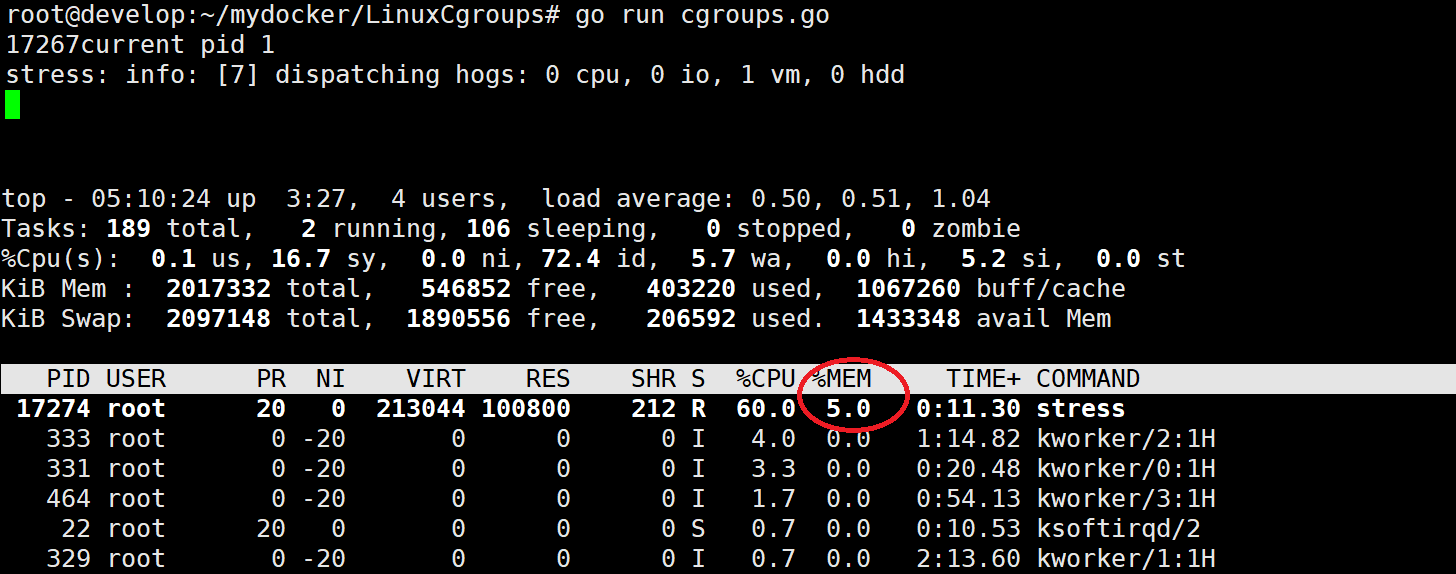Click the RES value 100800
This screenshot has height=574, width=1456.
click(x=525, y=409)
